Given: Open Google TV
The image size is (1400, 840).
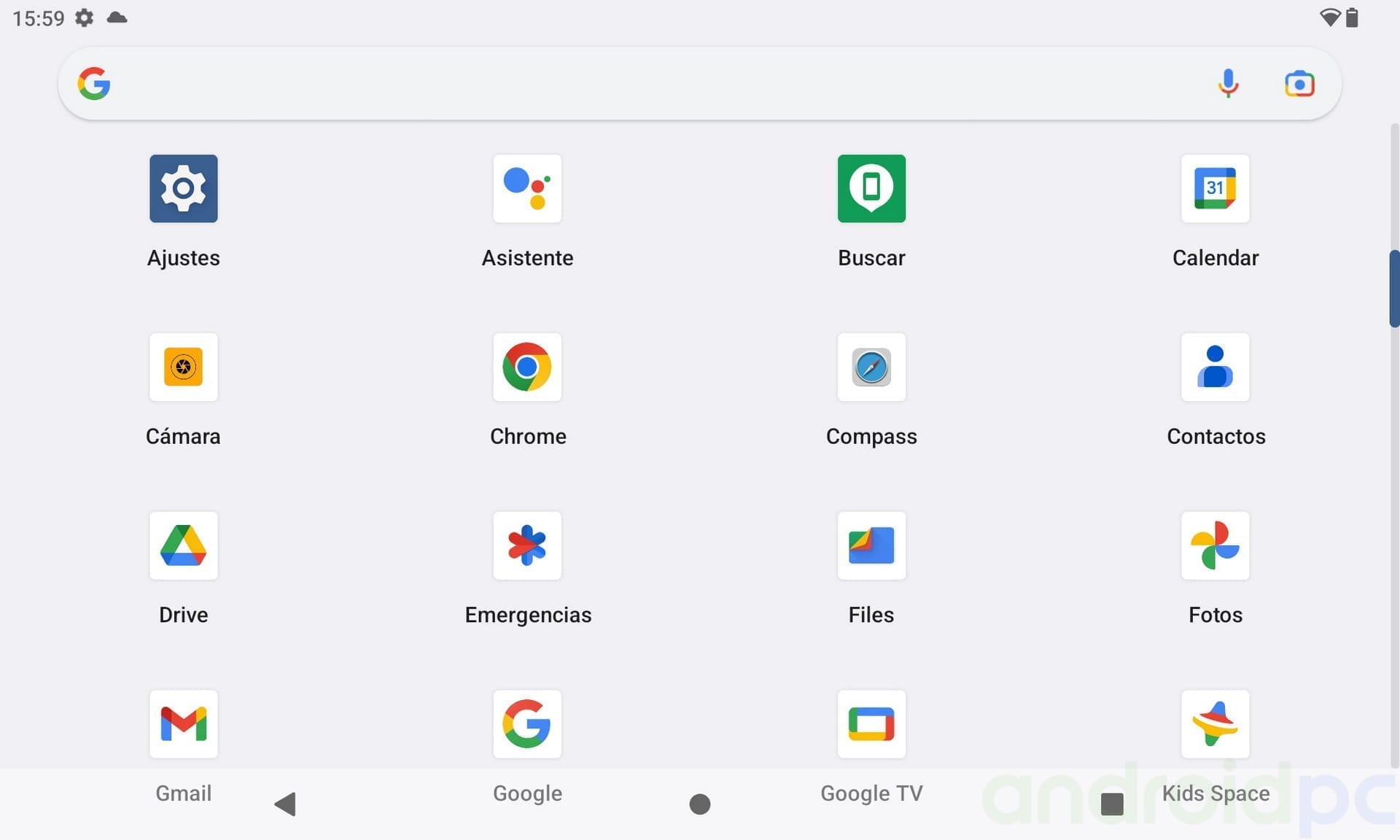Looking at the screenshot, I should pyautogui.click(x=871, y=724).
